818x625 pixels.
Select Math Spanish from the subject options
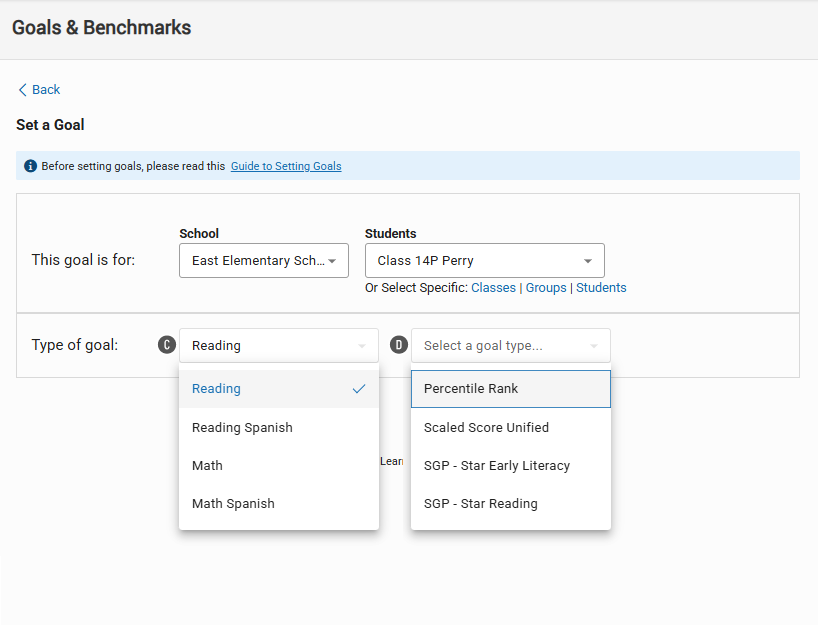point(233,503)
